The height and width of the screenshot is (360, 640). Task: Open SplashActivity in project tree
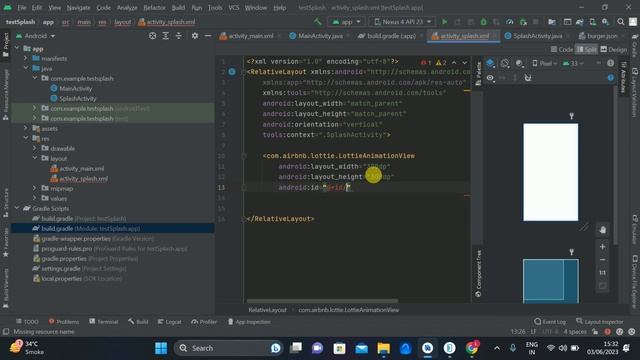[78, 98]
